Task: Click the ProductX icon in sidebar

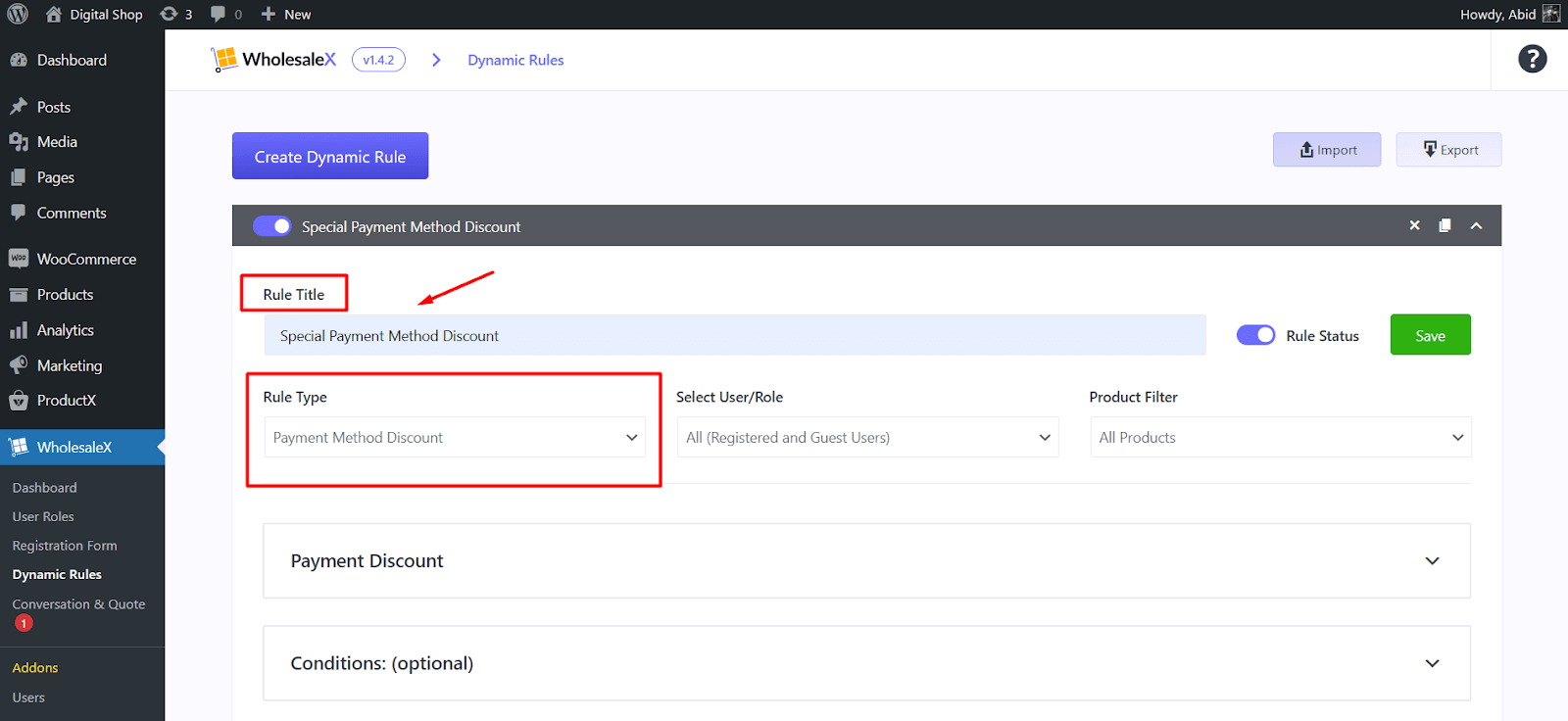Action: pos(19,400)
